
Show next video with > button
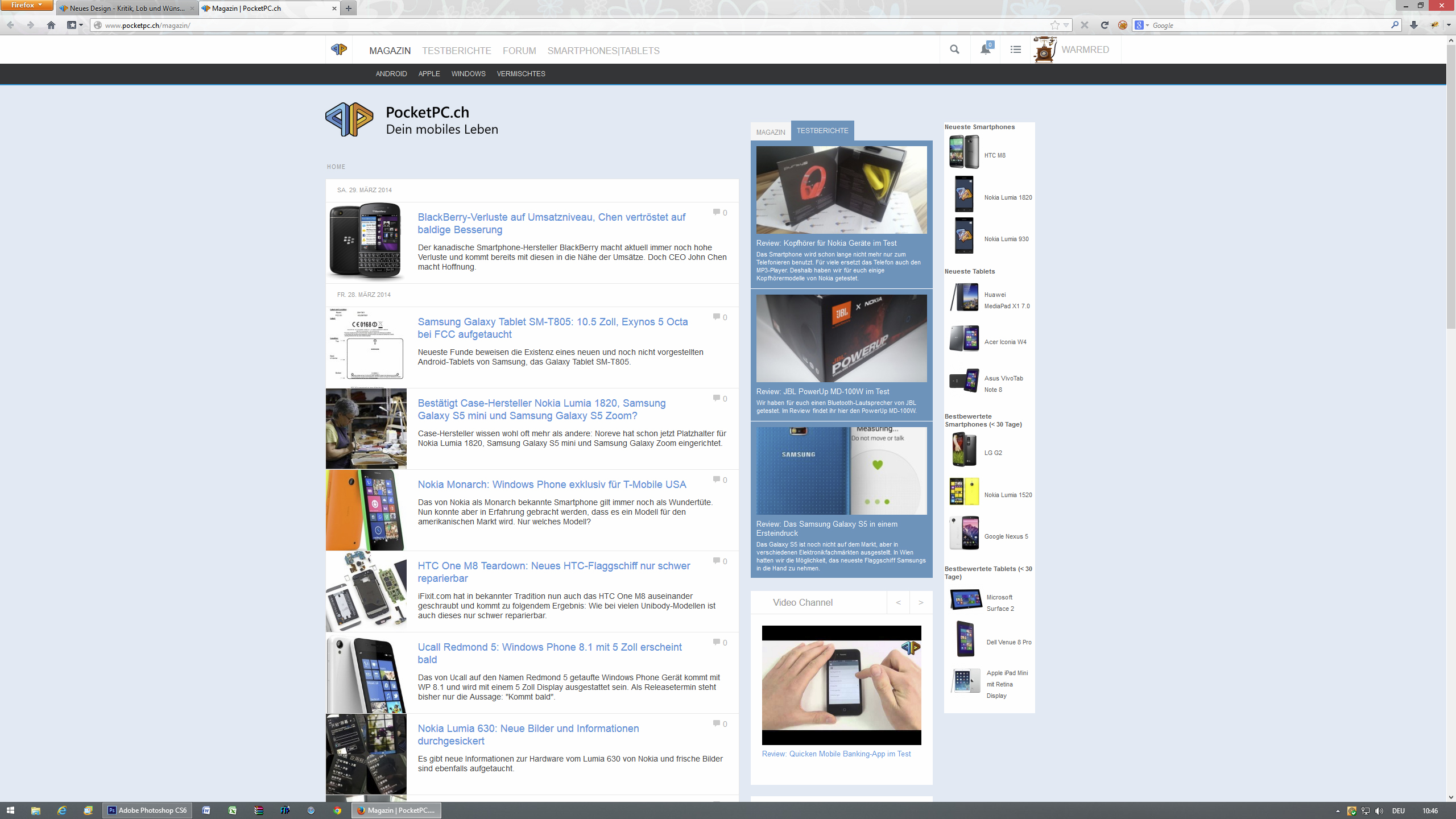click(921, 602)
